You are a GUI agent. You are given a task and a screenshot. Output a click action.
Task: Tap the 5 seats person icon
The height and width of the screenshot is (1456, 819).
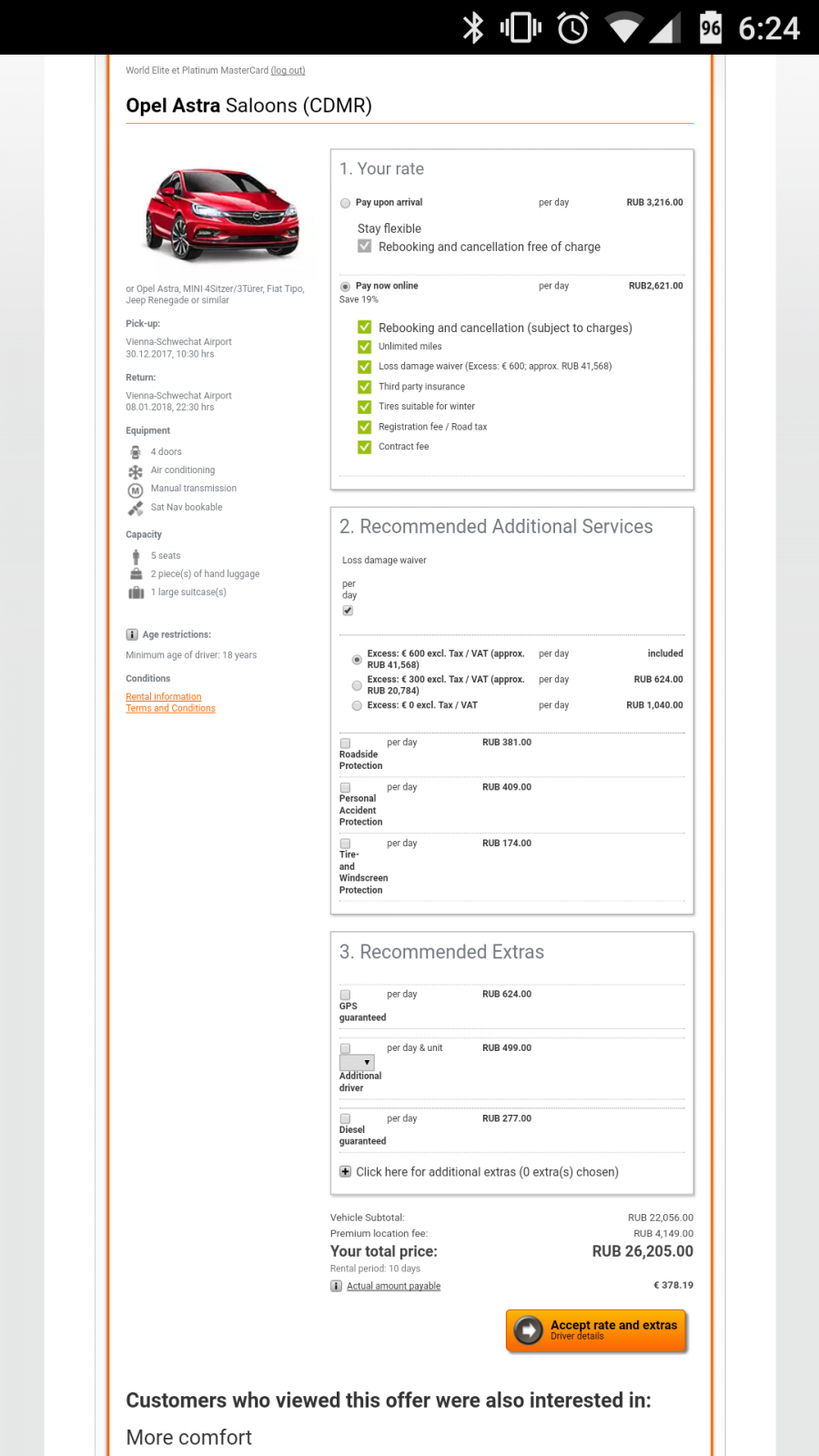[136, 556]
